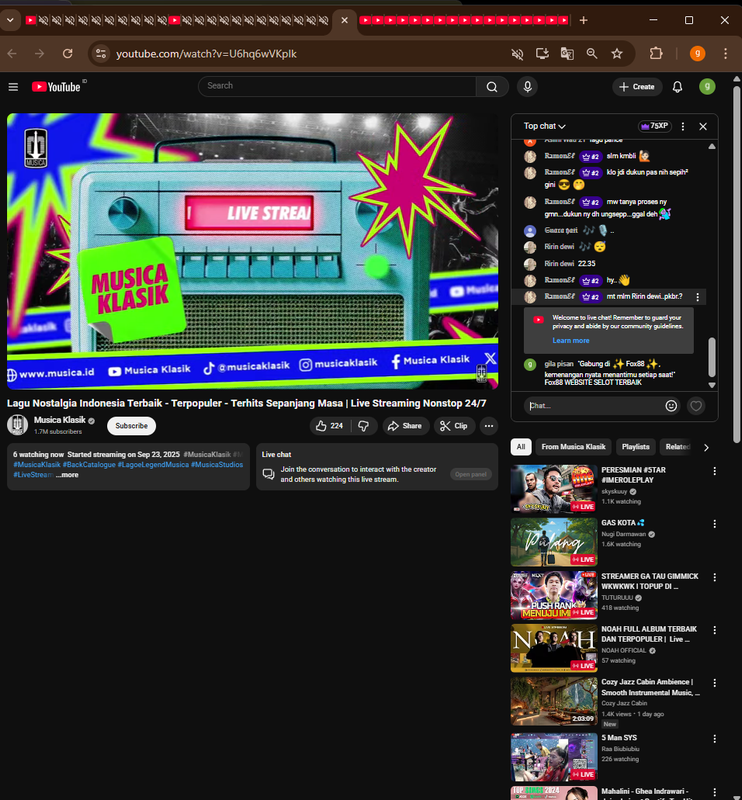
Task: Send a heart reaction in chat
Action: 696,406
